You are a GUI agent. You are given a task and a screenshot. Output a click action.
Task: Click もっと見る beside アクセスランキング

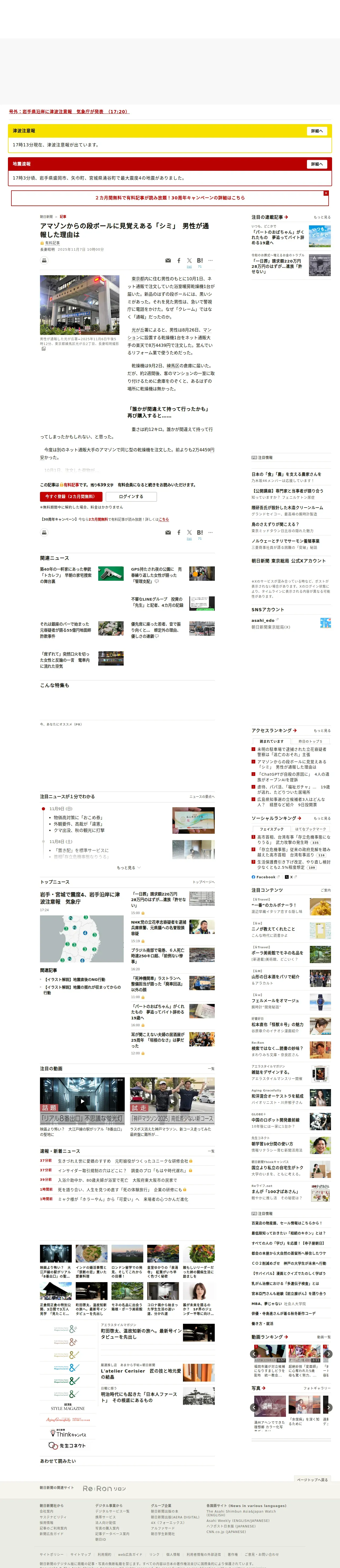322,731
